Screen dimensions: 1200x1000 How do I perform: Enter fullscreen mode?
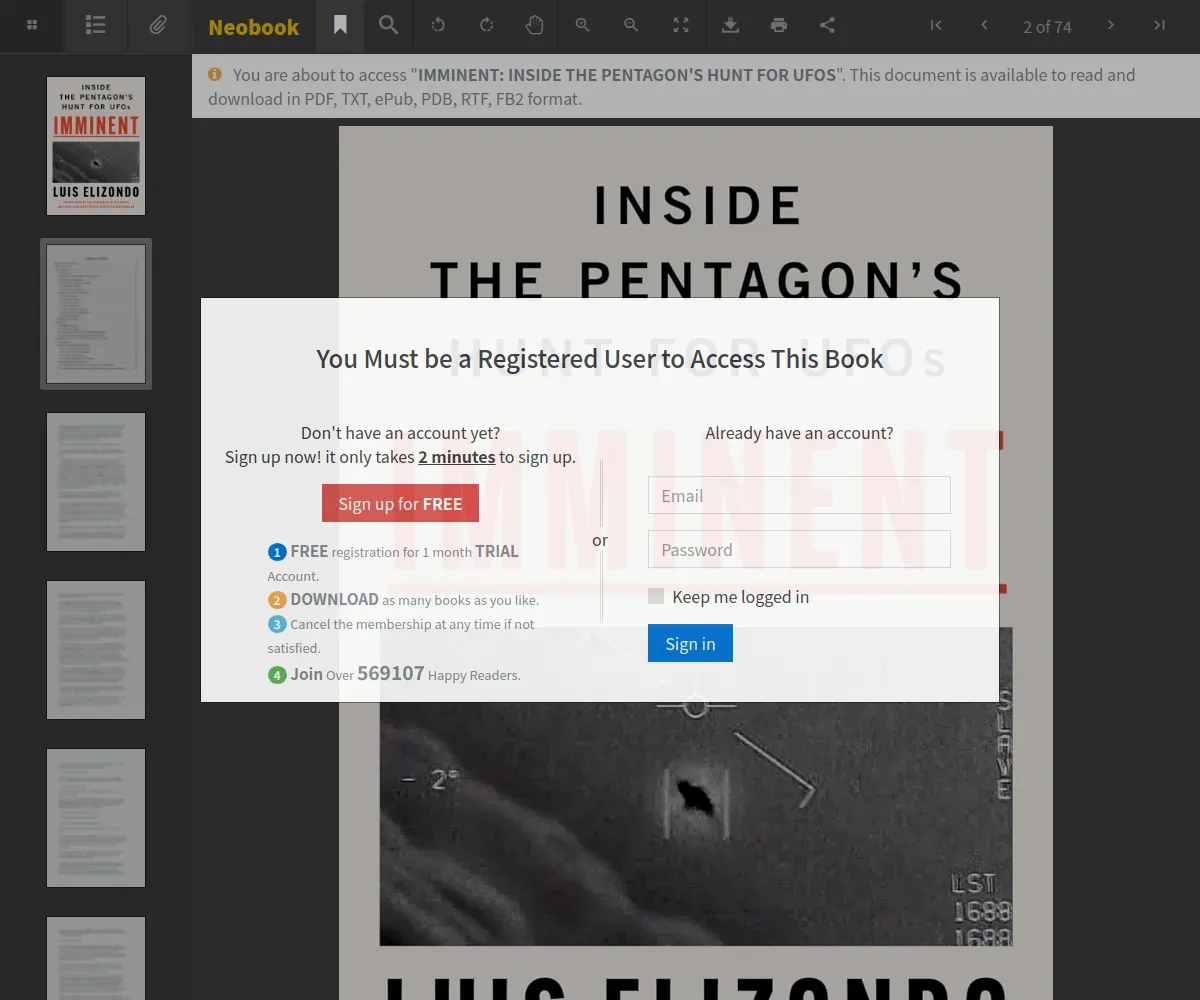pyautogui.click(x=681, y=26)
